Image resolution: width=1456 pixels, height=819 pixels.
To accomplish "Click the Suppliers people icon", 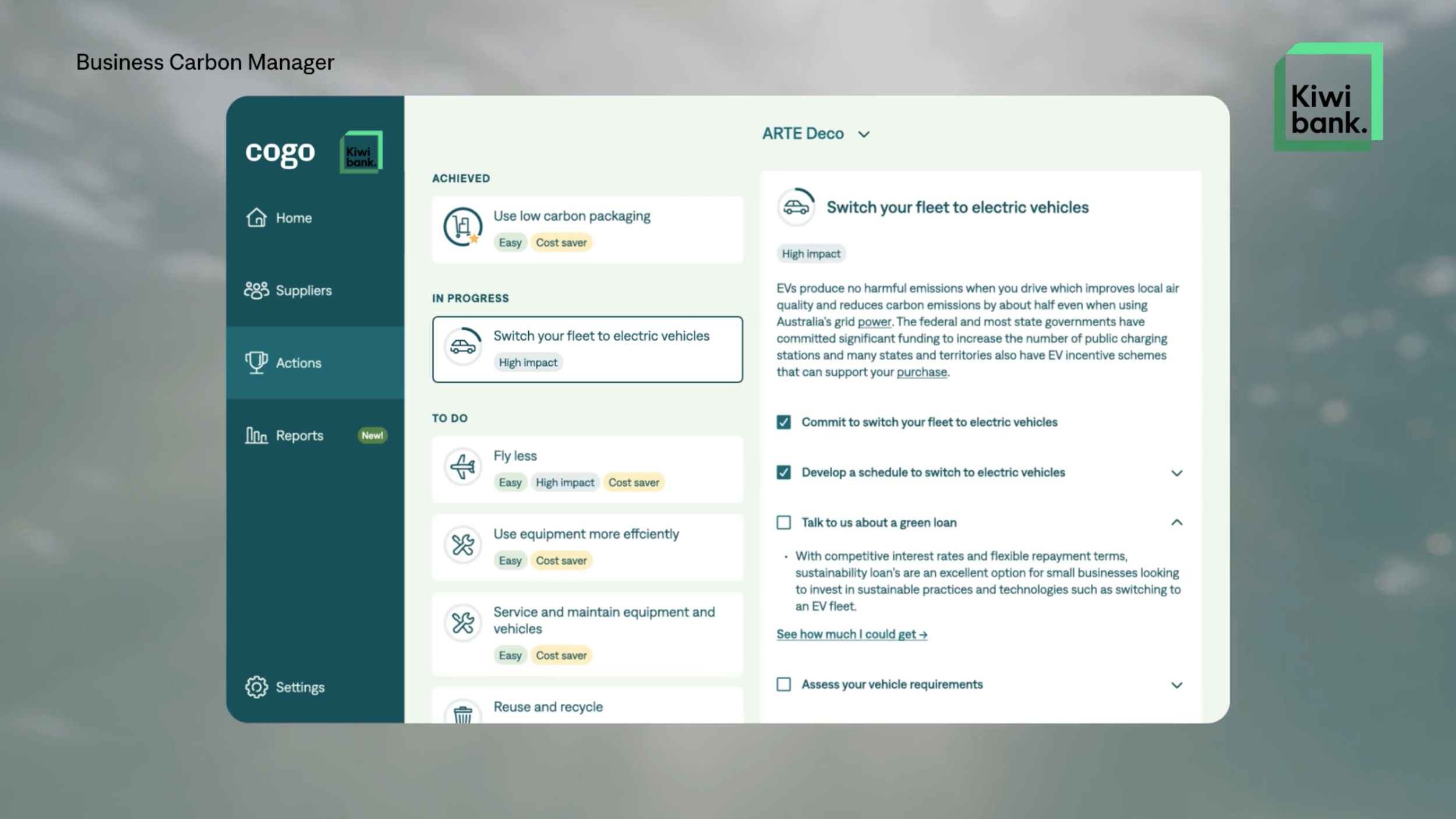I will (256, 290).
